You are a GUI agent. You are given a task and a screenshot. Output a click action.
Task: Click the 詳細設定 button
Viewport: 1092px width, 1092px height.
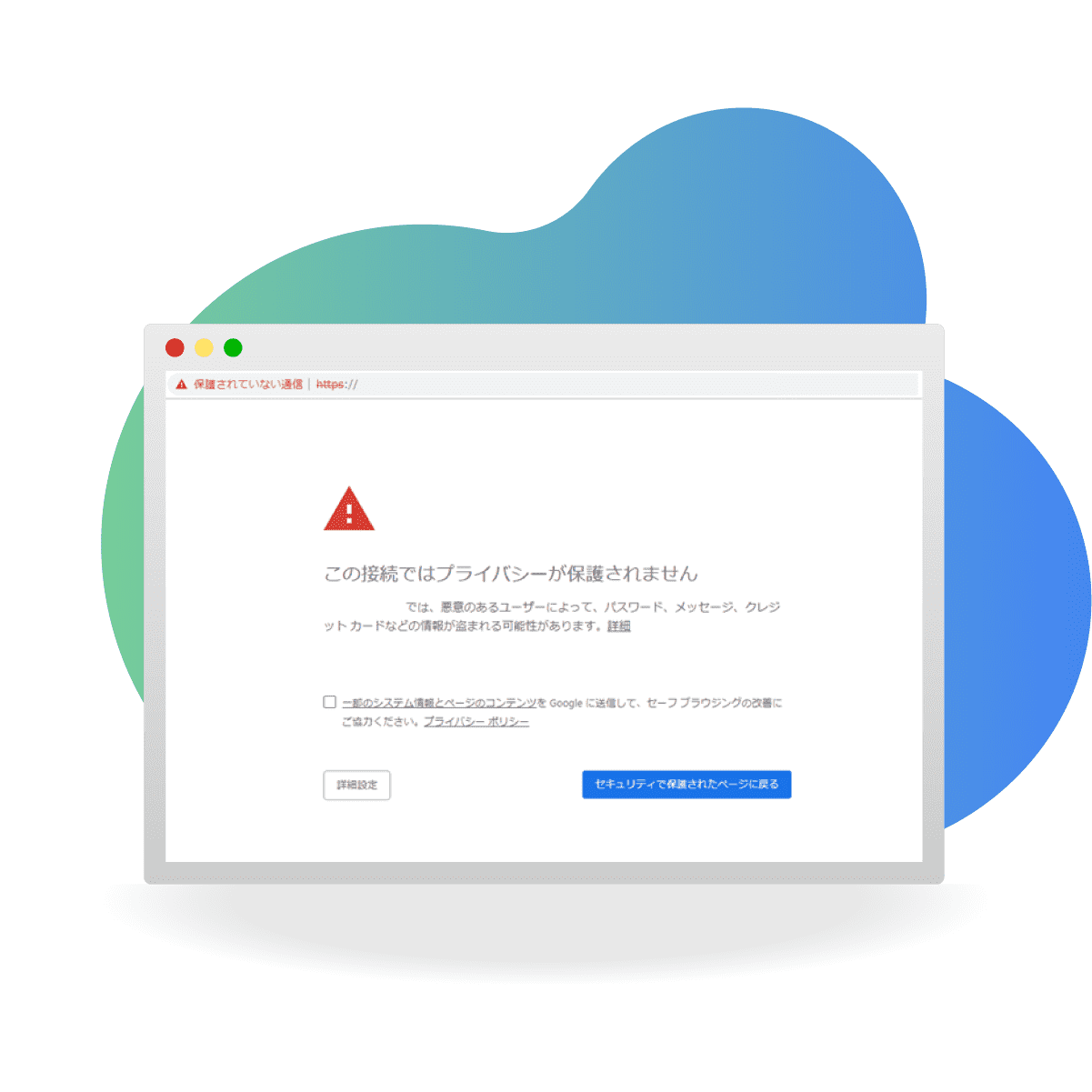(x=356, y=785)
